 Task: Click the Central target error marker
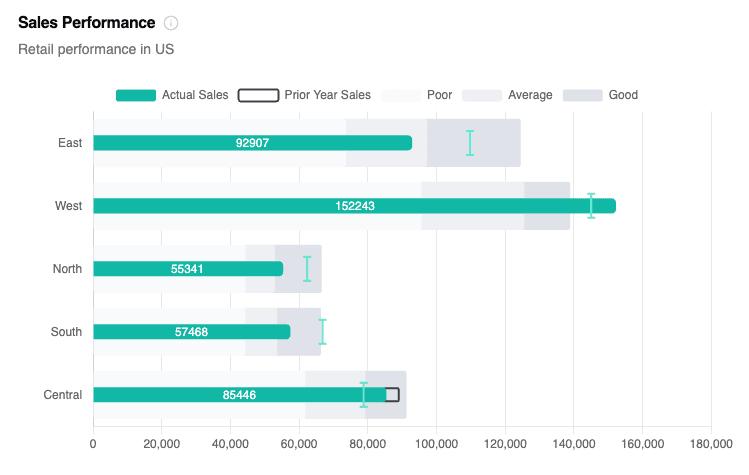point(364,395)
